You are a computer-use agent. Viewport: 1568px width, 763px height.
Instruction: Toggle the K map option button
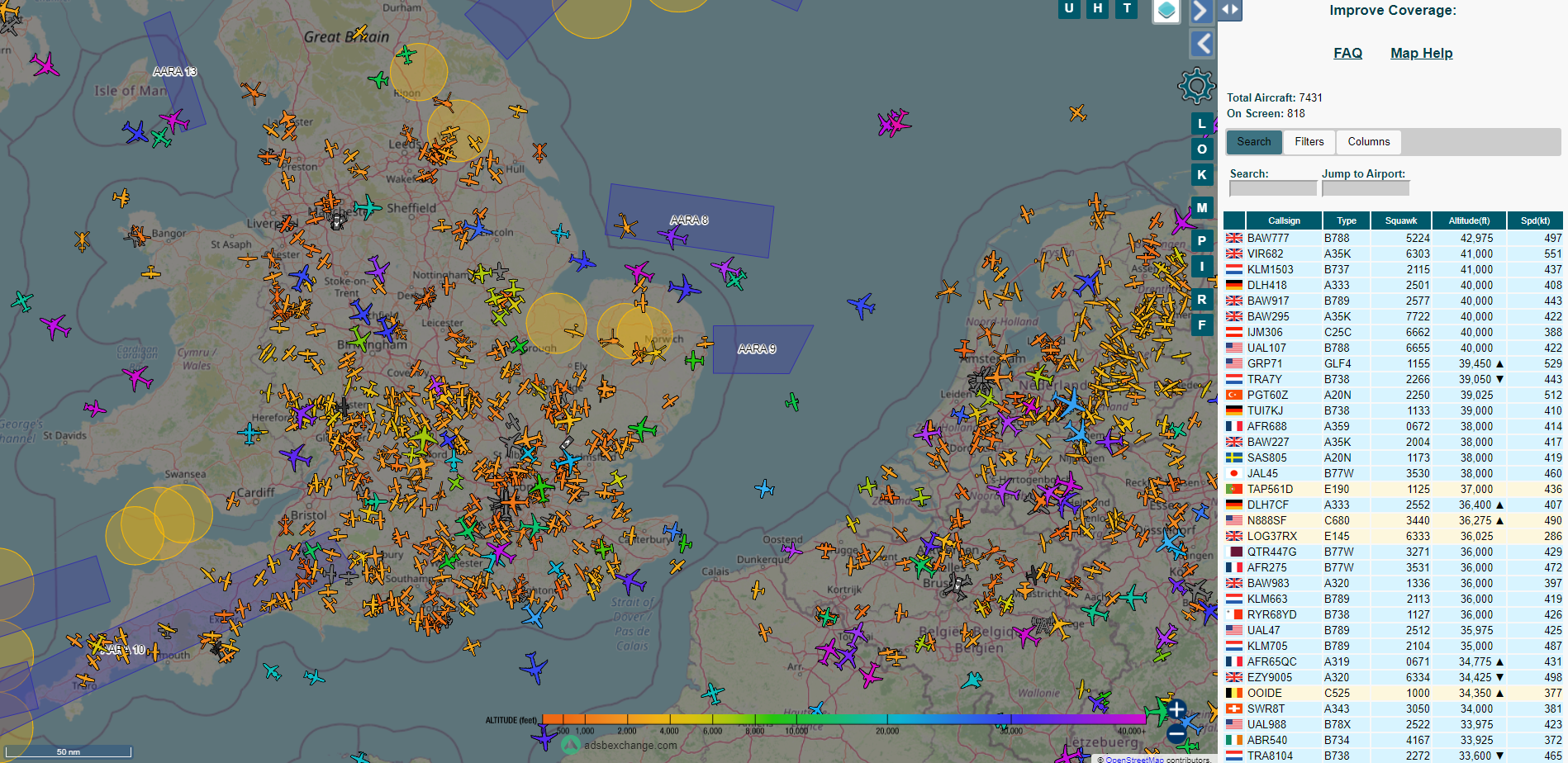coord(1202,175)
